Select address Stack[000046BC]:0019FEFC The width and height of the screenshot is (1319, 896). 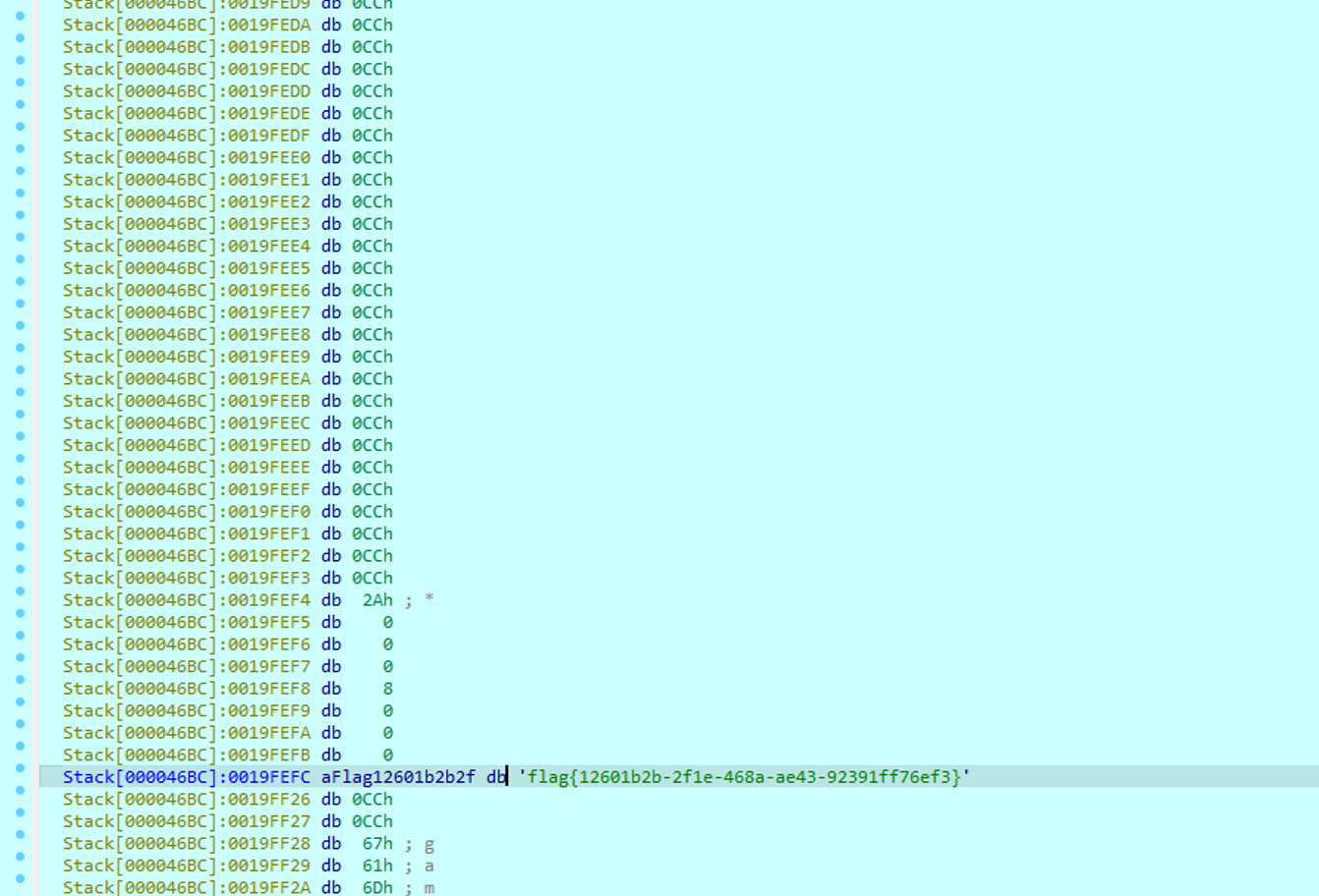[187, 777]
